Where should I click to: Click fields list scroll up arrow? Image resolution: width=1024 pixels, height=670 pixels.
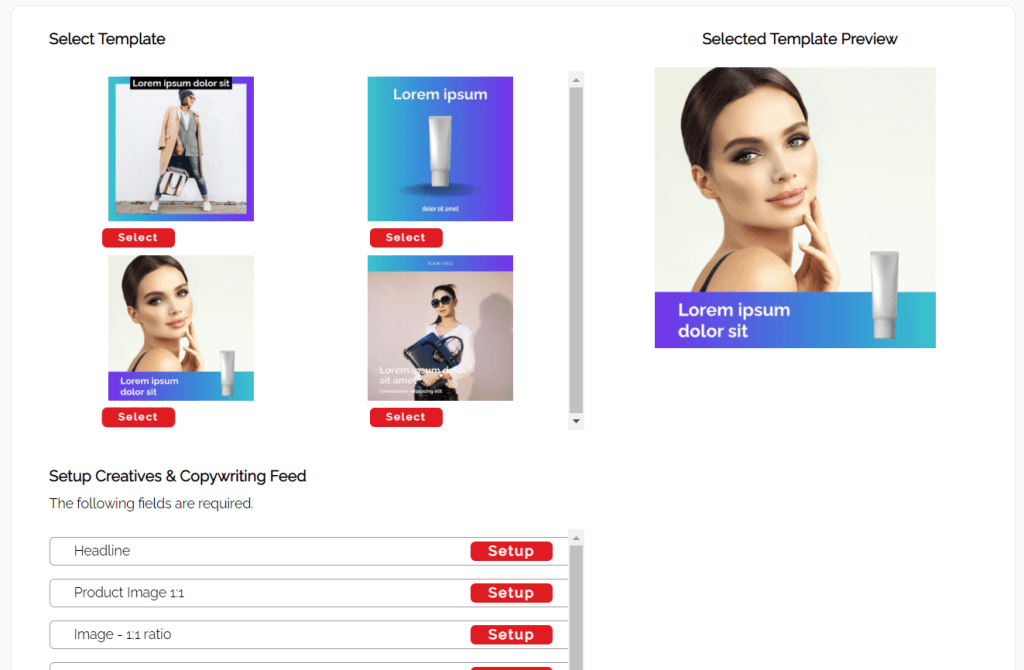coord(576,538)
